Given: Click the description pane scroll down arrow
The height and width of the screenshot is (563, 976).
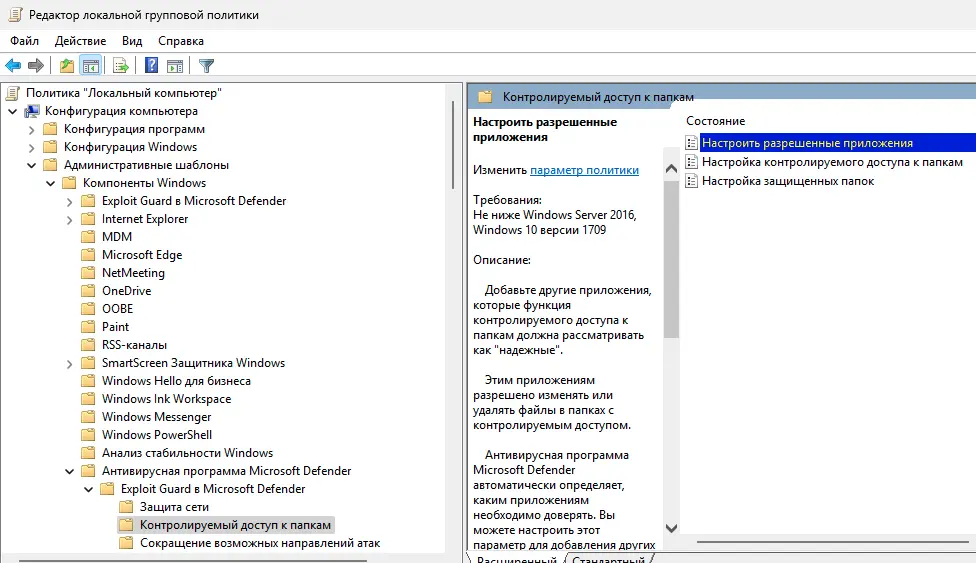Looking at the screenshot, I should tap(671, 527).
